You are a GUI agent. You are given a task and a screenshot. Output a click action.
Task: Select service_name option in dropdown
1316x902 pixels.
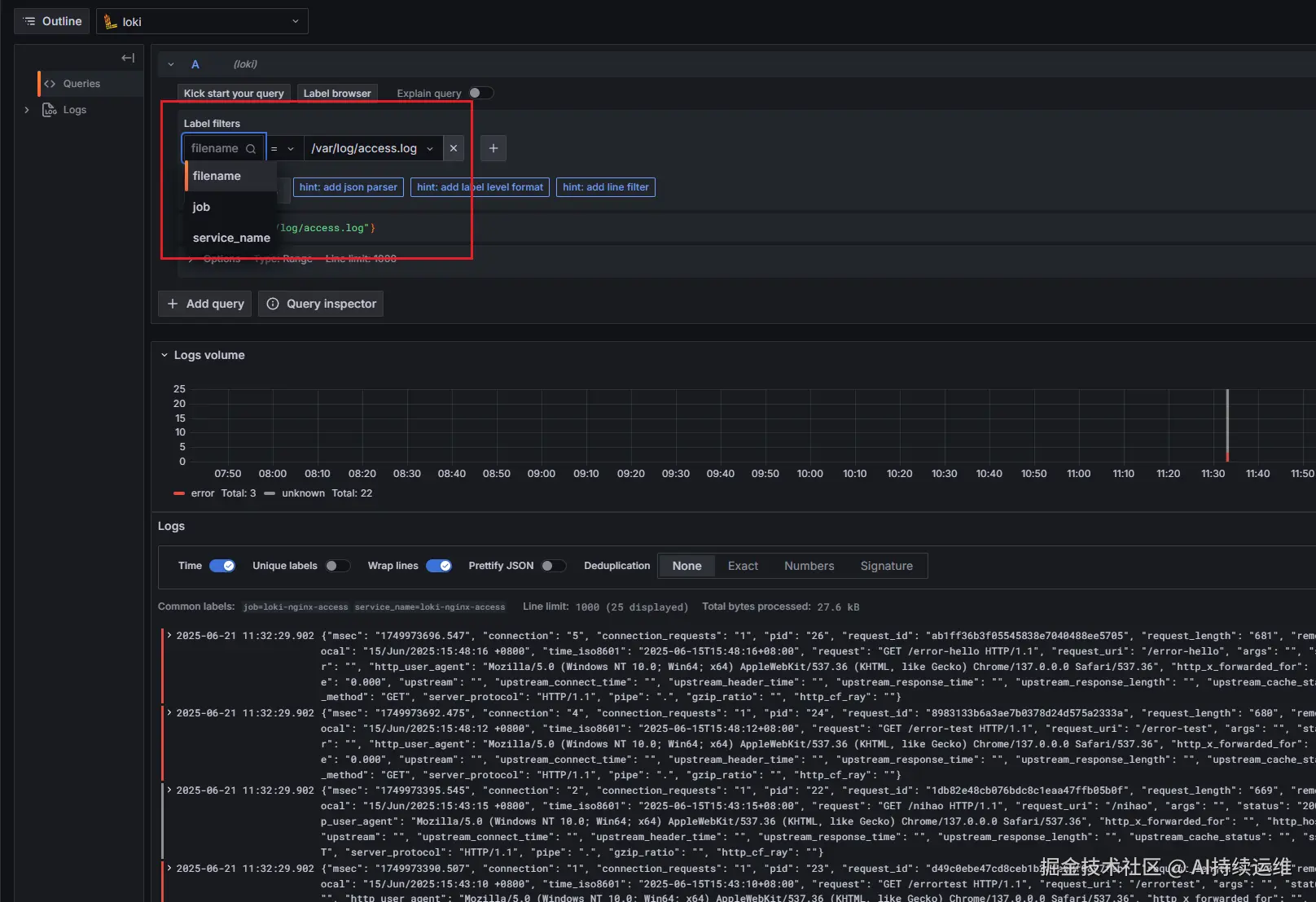point(231,238)
